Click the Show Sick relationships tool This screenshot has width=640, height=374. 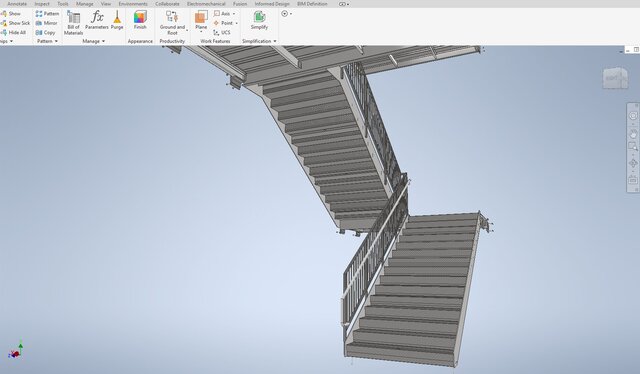pyautogui.click(x=16, y=23)
